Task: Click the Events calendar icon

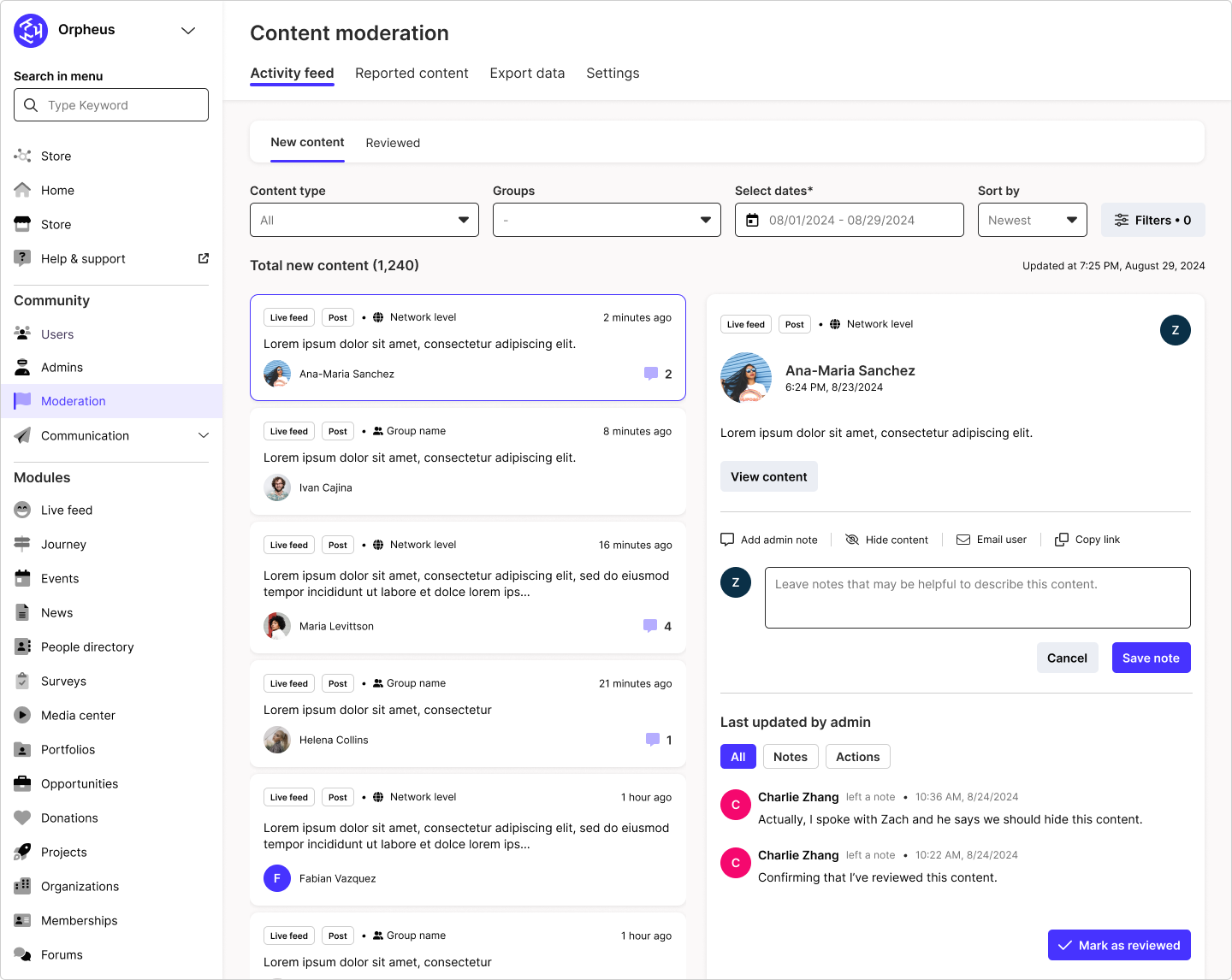Action: pos(22,578)
